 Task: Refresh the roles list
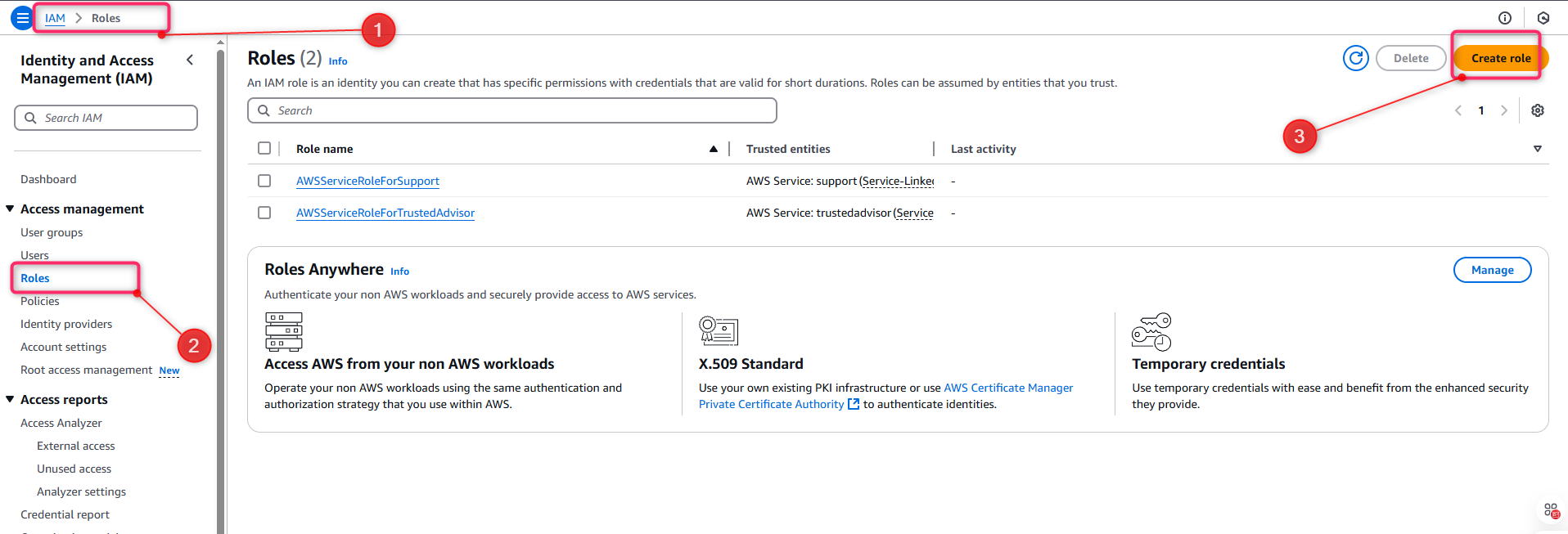coord(1356,58)
